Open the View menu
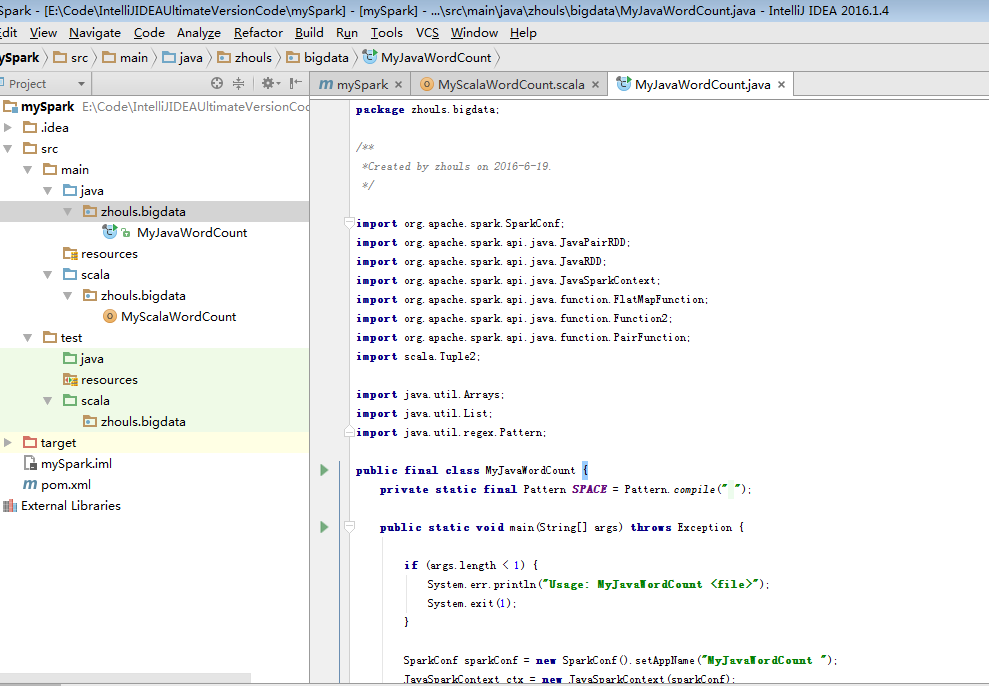This screenshot has height=686, width=989. 43,33
